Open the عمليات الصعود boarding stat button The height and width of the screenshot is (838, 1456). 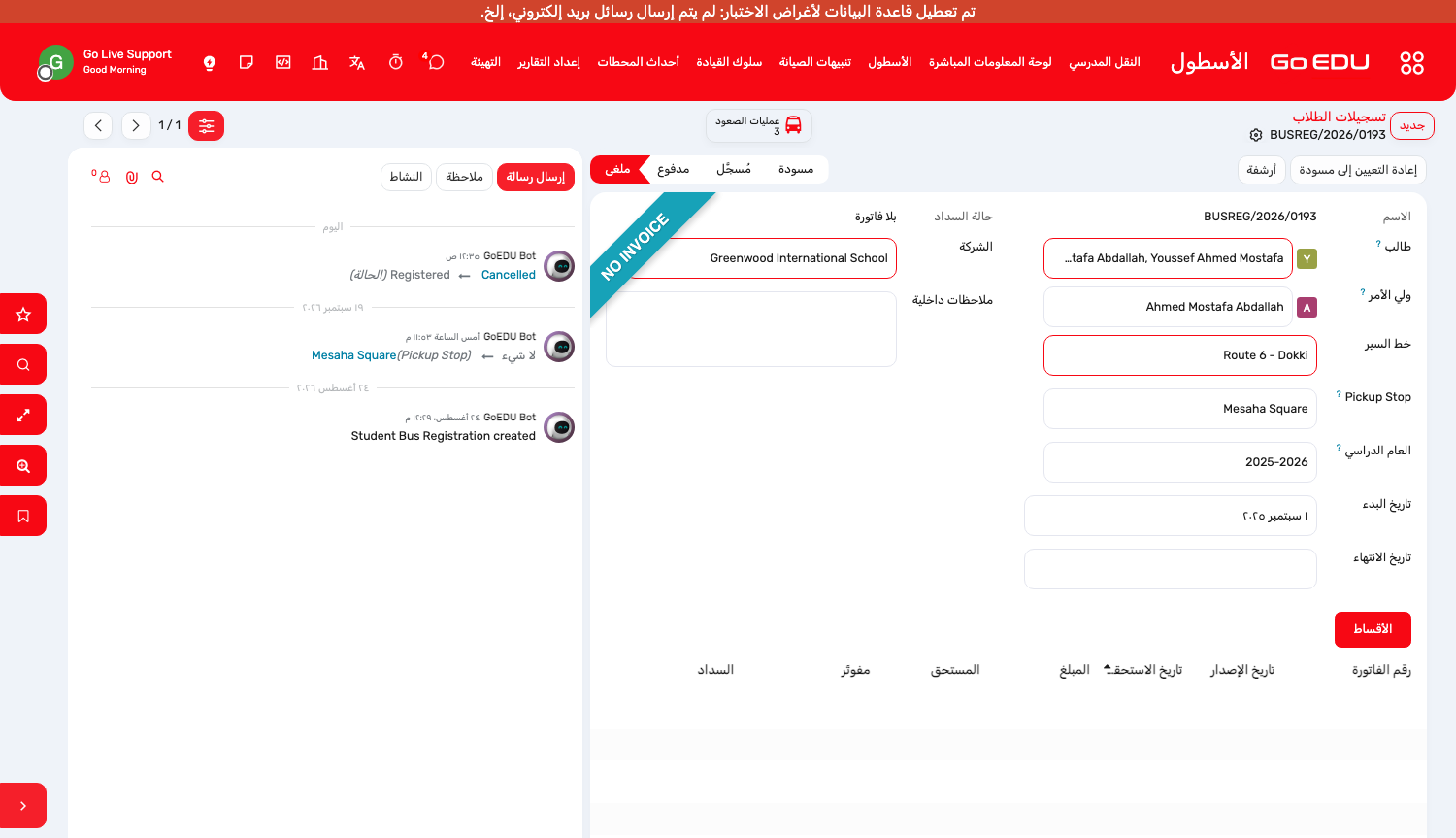tap(759, 125)
